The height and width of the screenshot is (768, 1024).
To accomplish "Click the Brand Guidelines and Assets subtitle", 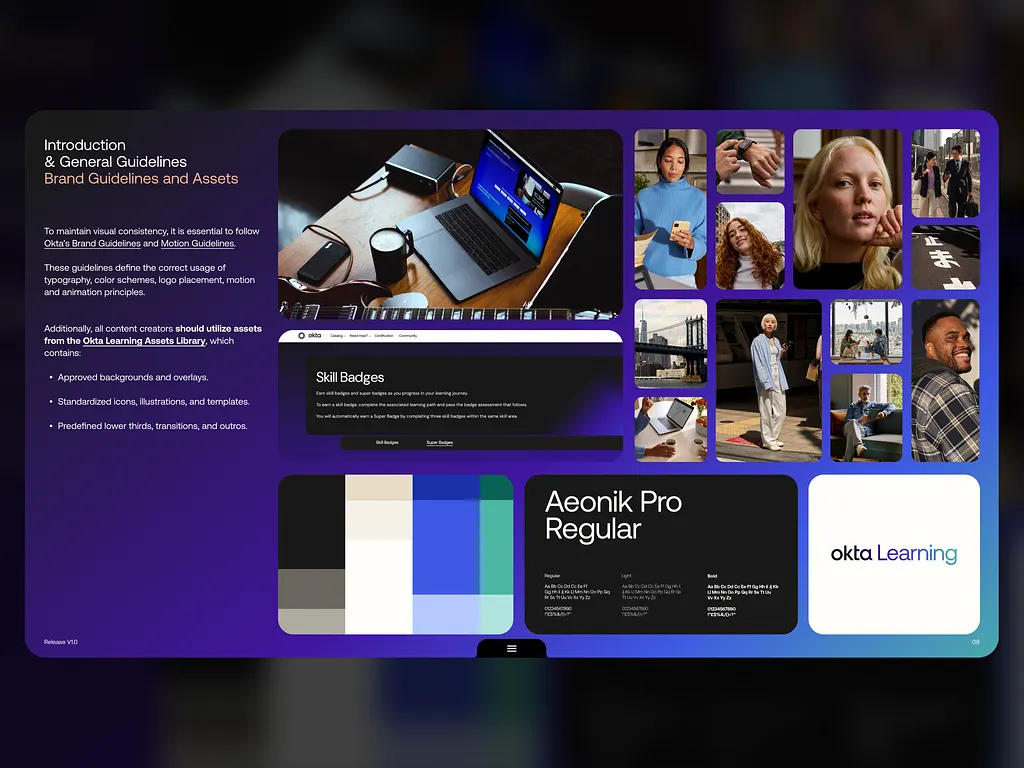I will click(141, 178).
